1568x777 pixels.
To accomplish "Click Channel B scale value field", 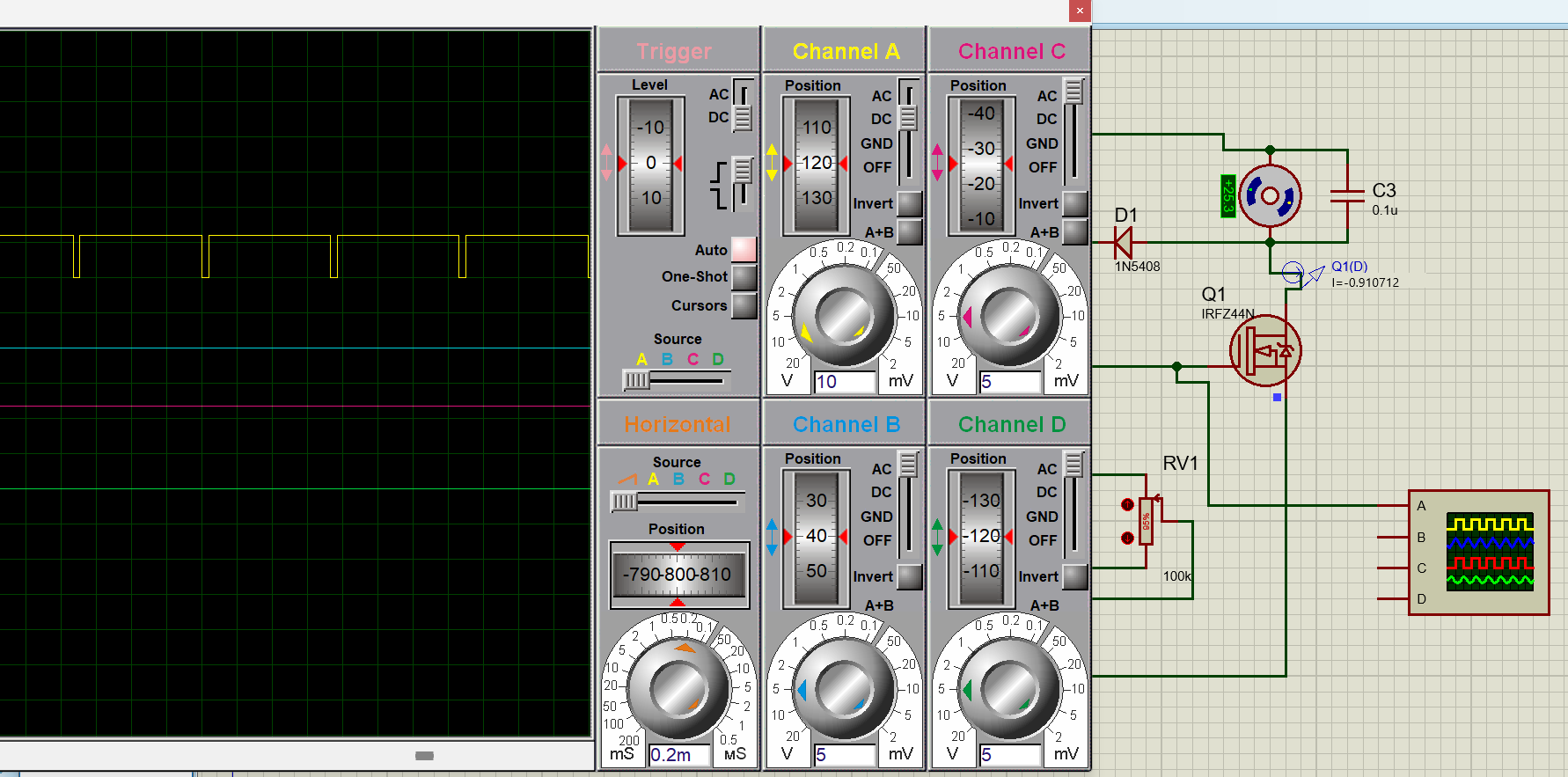I will point(845,755).
